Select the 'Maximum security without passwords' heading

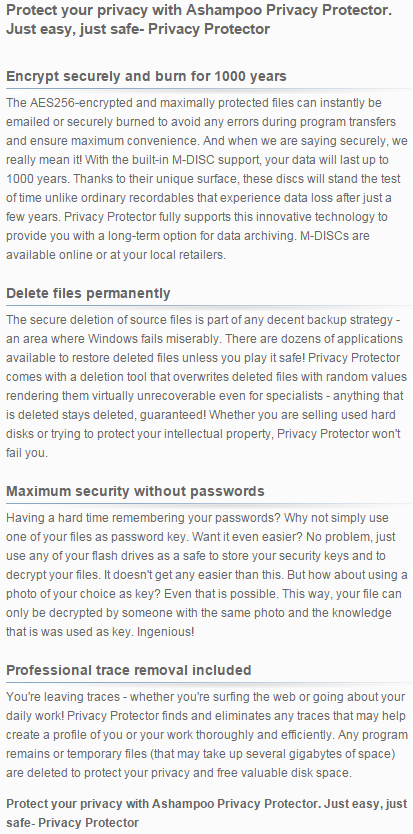[135, 491]
